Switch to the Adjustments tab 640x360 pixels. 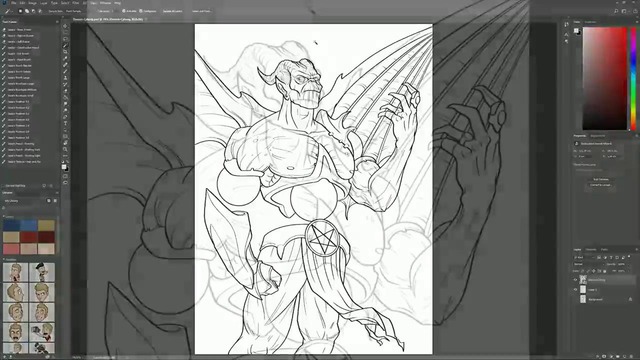point(598,136)
